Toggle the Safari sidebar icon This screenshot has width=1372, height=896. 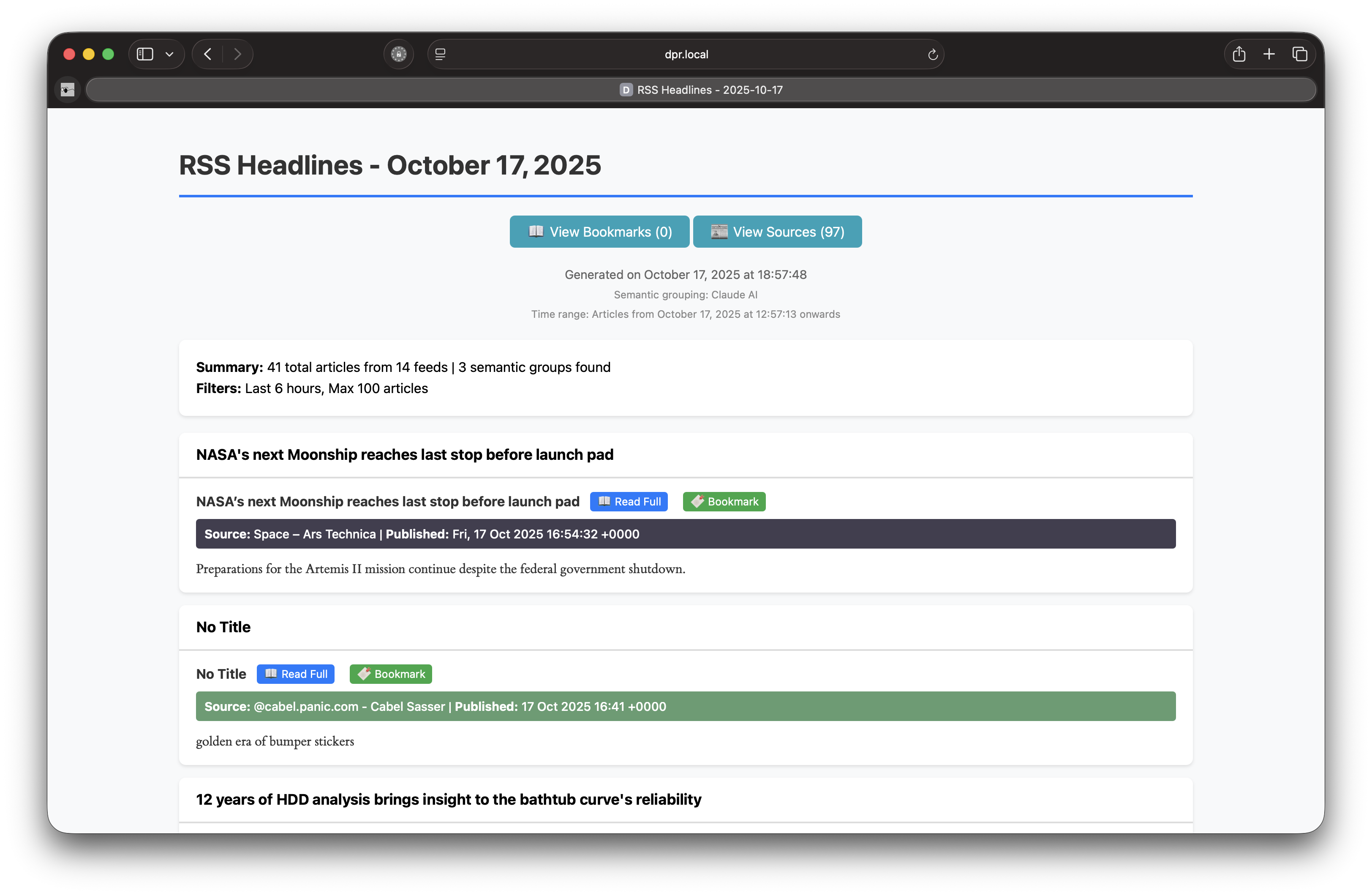[x=145, y=54]
